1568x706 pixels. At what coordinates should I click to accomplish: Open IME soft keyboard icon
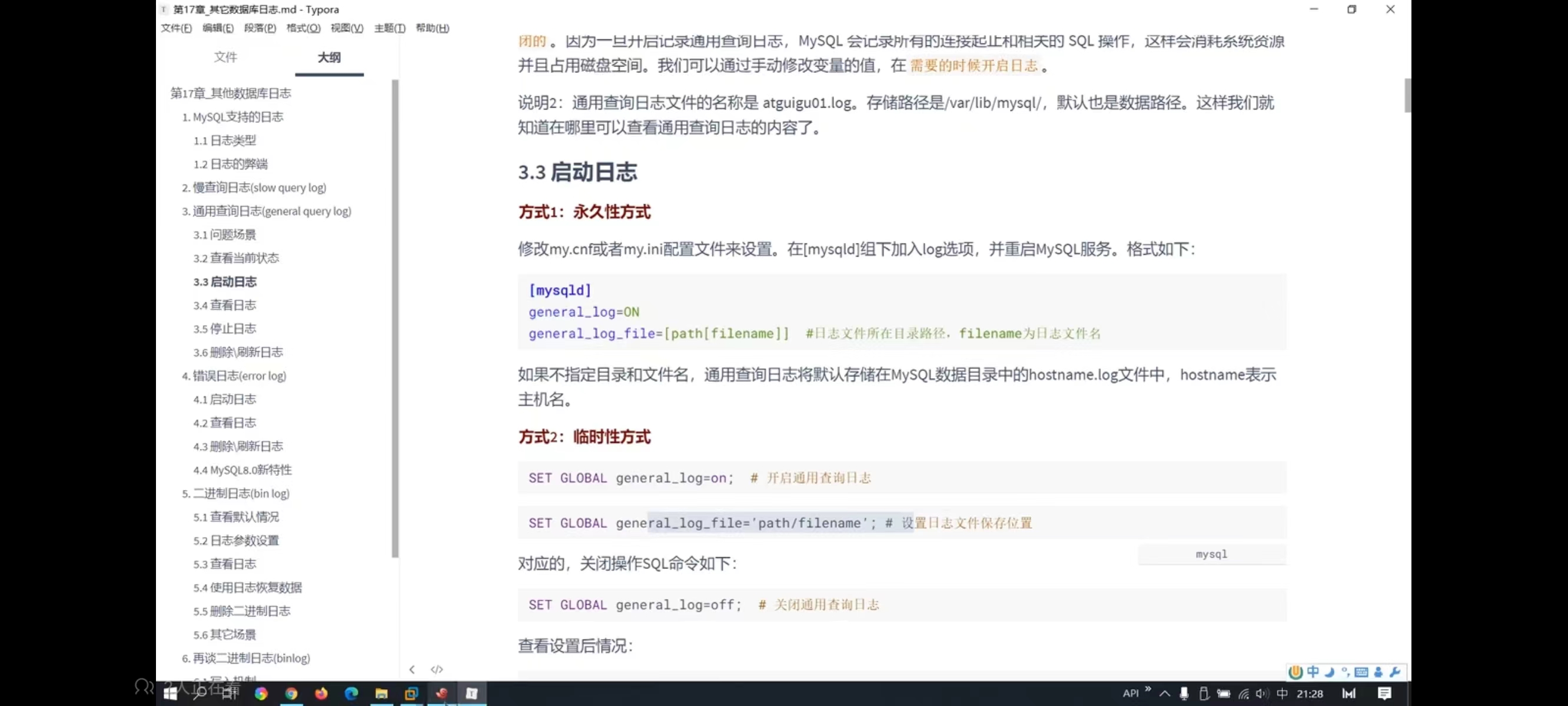click(x=1361, y=672)
